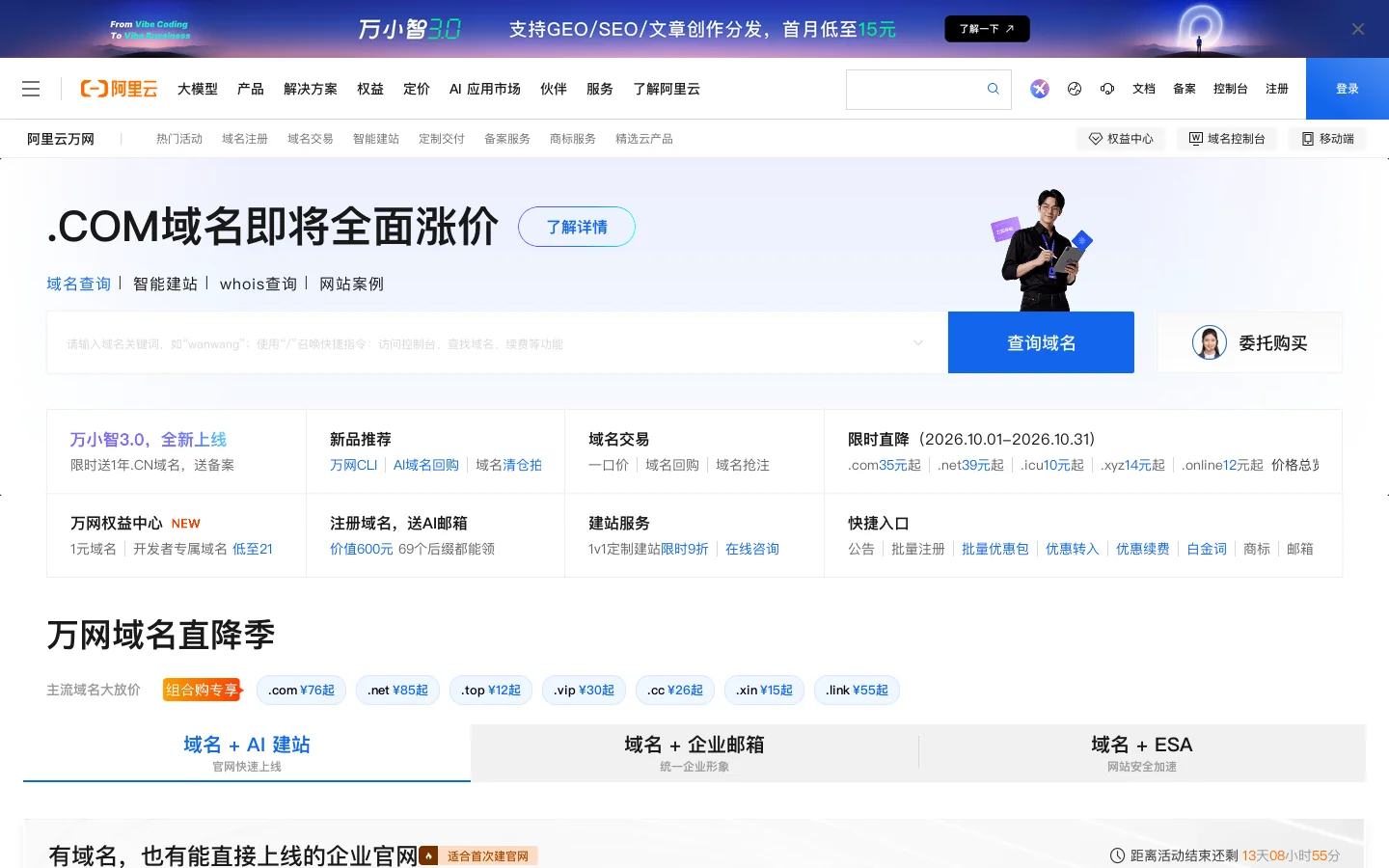Viewport: 1389px width, 868px height.
Task: Click 了解详情 button
Action: 577,227
